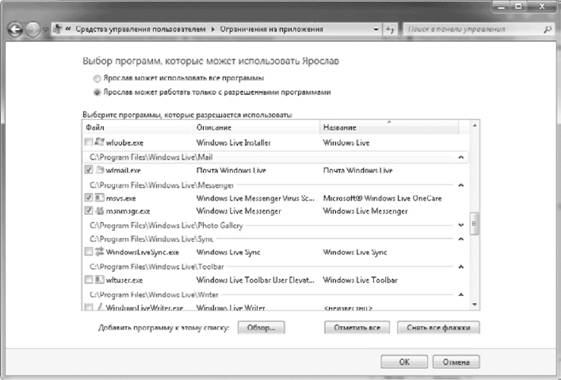Focus the control panel search field
The width and height of the screenshot is (561, 380).
[x=474, y=29]
